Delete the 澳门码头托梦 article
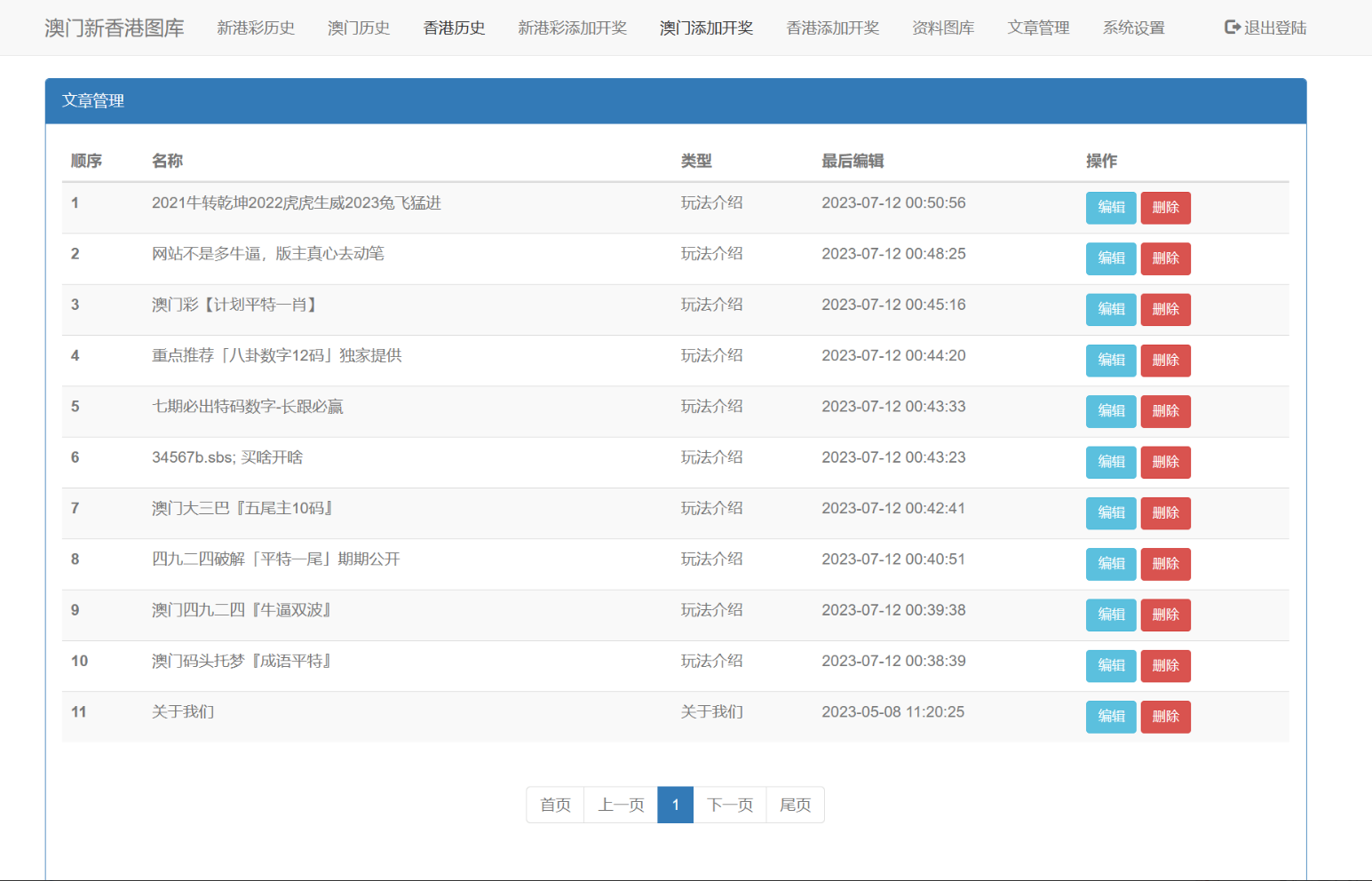This screenshot has width=1372, height=881. point(1165,665)
